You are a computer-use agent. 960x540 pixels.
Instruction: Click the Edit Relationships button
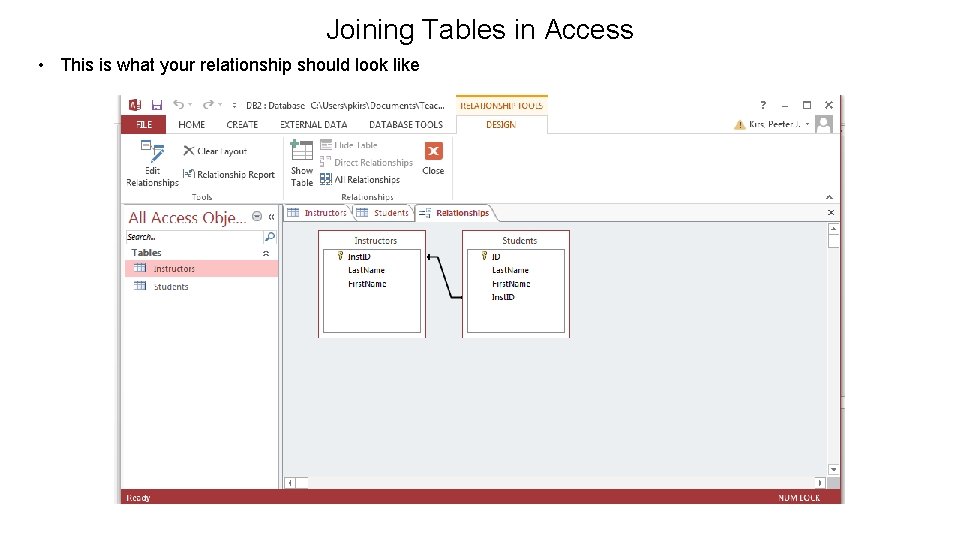pyautogui.click(x=152, y=163)
